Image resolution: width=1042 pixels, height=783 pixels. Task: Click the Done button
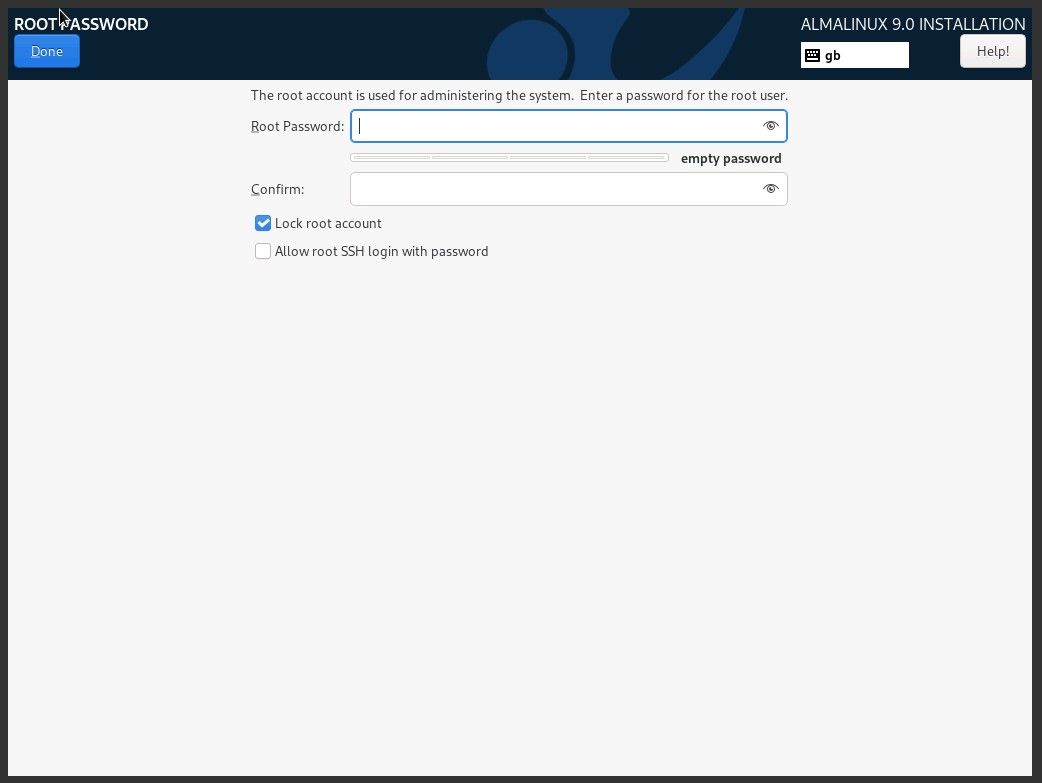(x=47, y=51)
